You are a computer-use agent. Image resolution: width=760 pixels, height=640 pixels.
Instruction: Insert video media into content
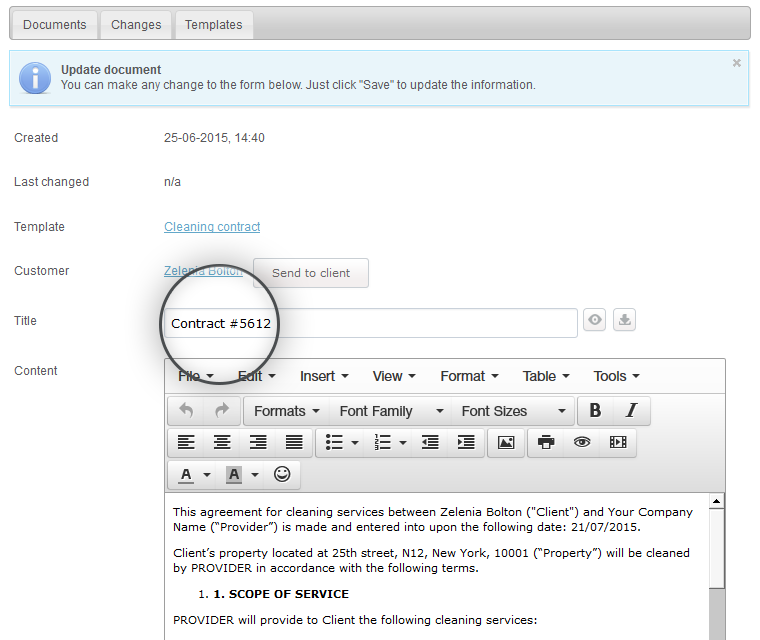coord(618,442)
